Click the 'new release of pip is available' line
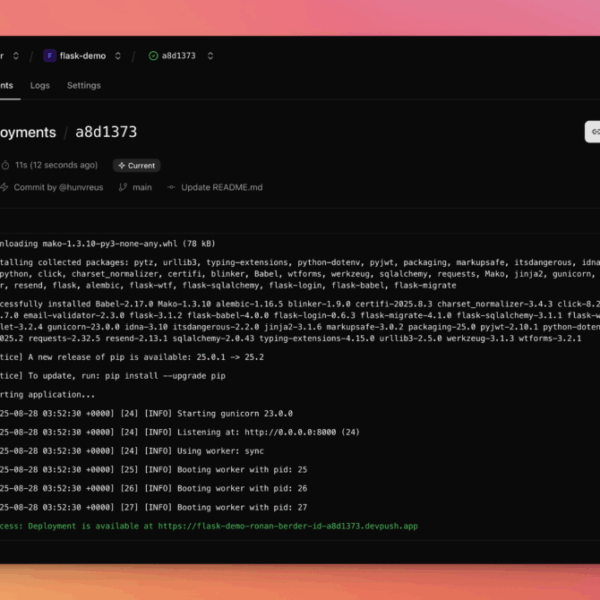600x600 pixels. click(x=132, y=357)
